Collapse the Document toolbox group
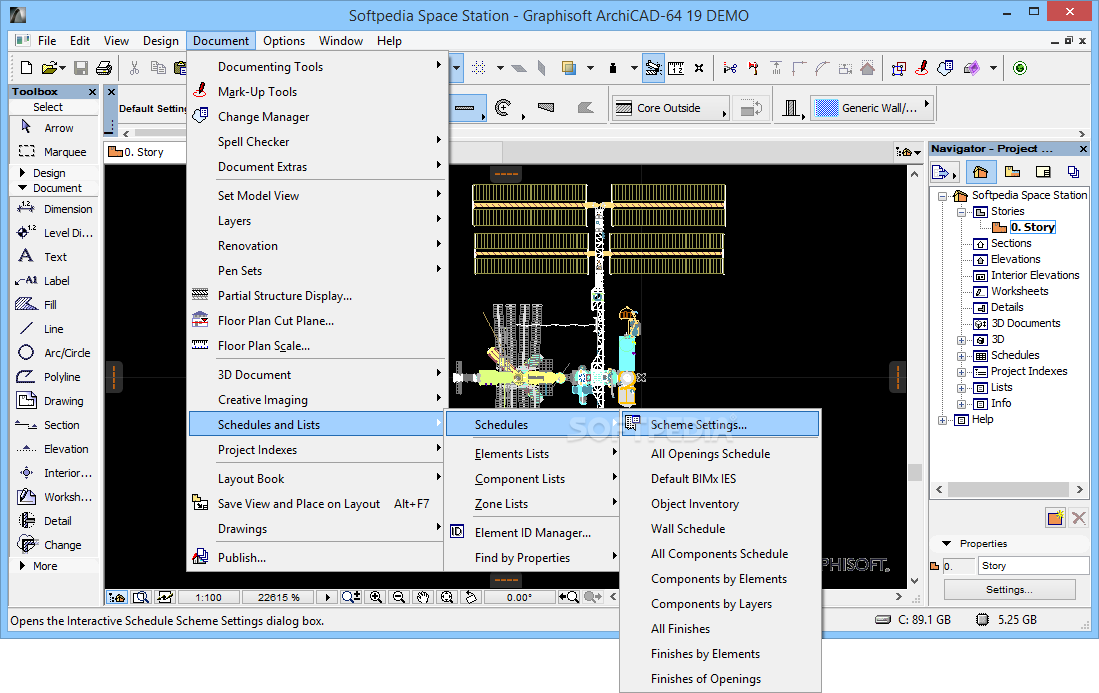 pos(22,188)
